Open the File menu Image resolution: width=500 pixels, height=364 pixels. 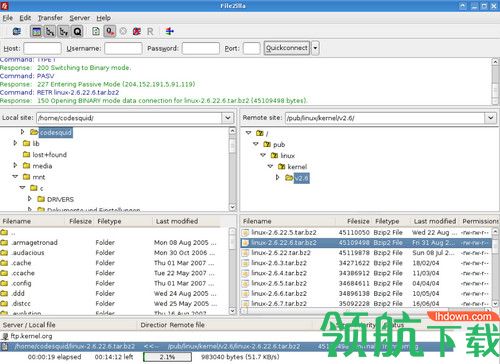(7, 18)
